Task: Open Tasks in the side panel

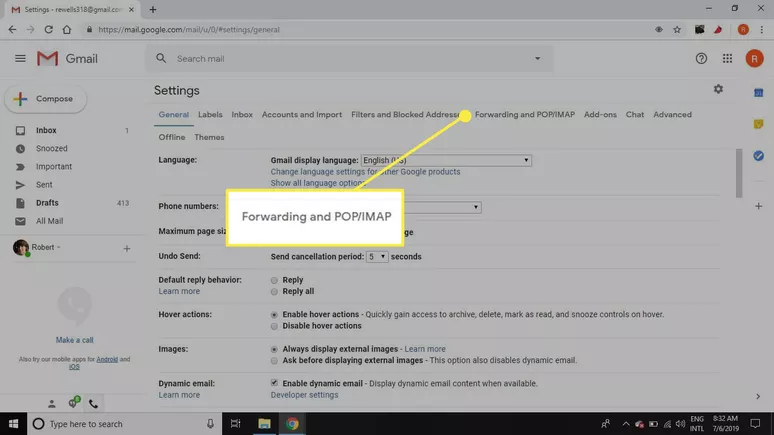Action: pyautogui.click(x=759, y=156)
